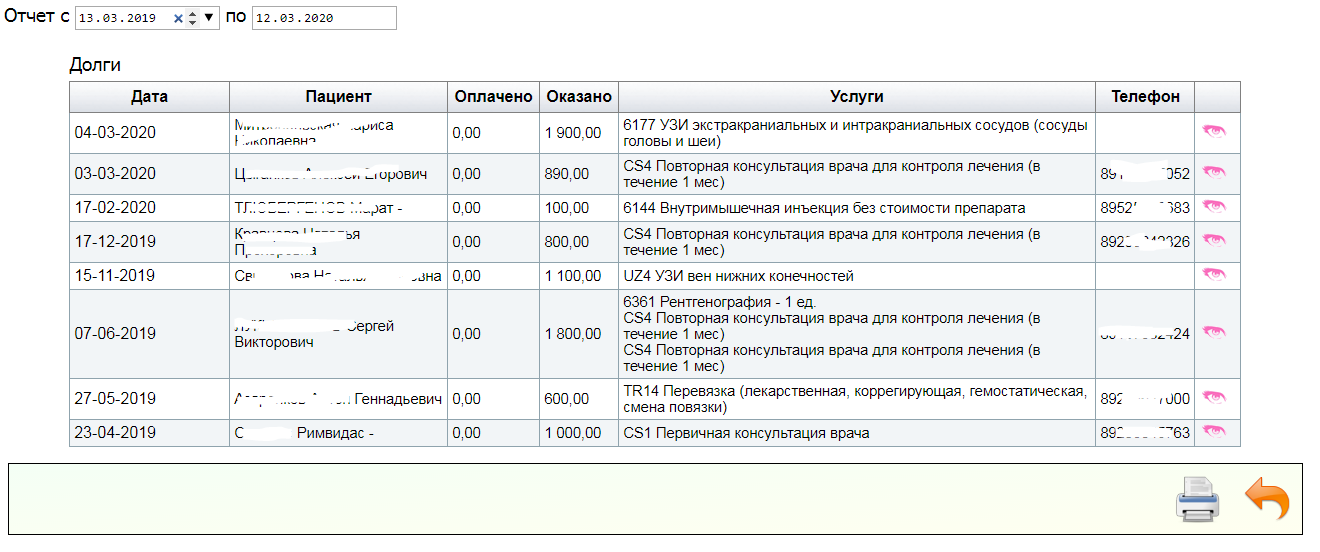Screen dimensions: 1320x552
Task: Decrement start date with the down spinner
Action: (193, 23)
